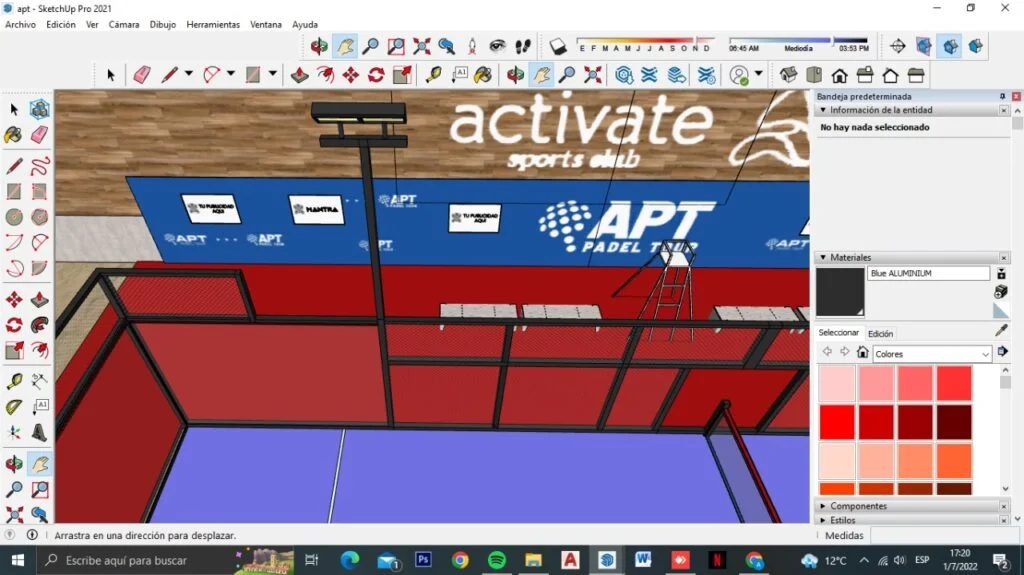Open arc tools dropdown arrow

(231, 74)
